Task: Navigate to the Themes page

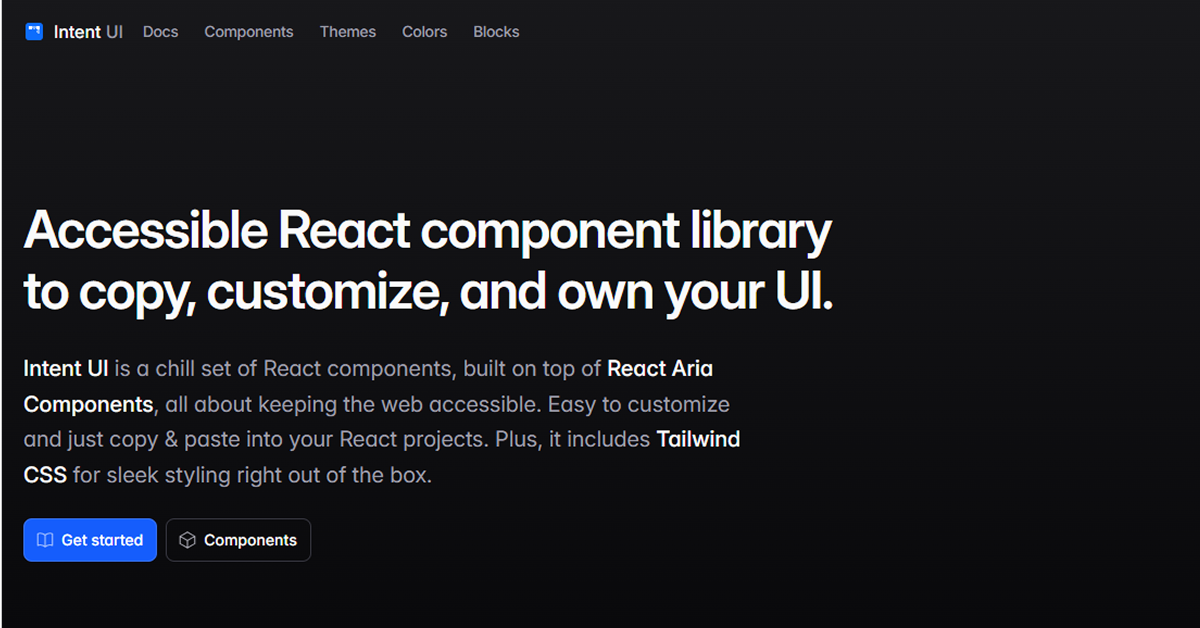Action: pos(347,32)
